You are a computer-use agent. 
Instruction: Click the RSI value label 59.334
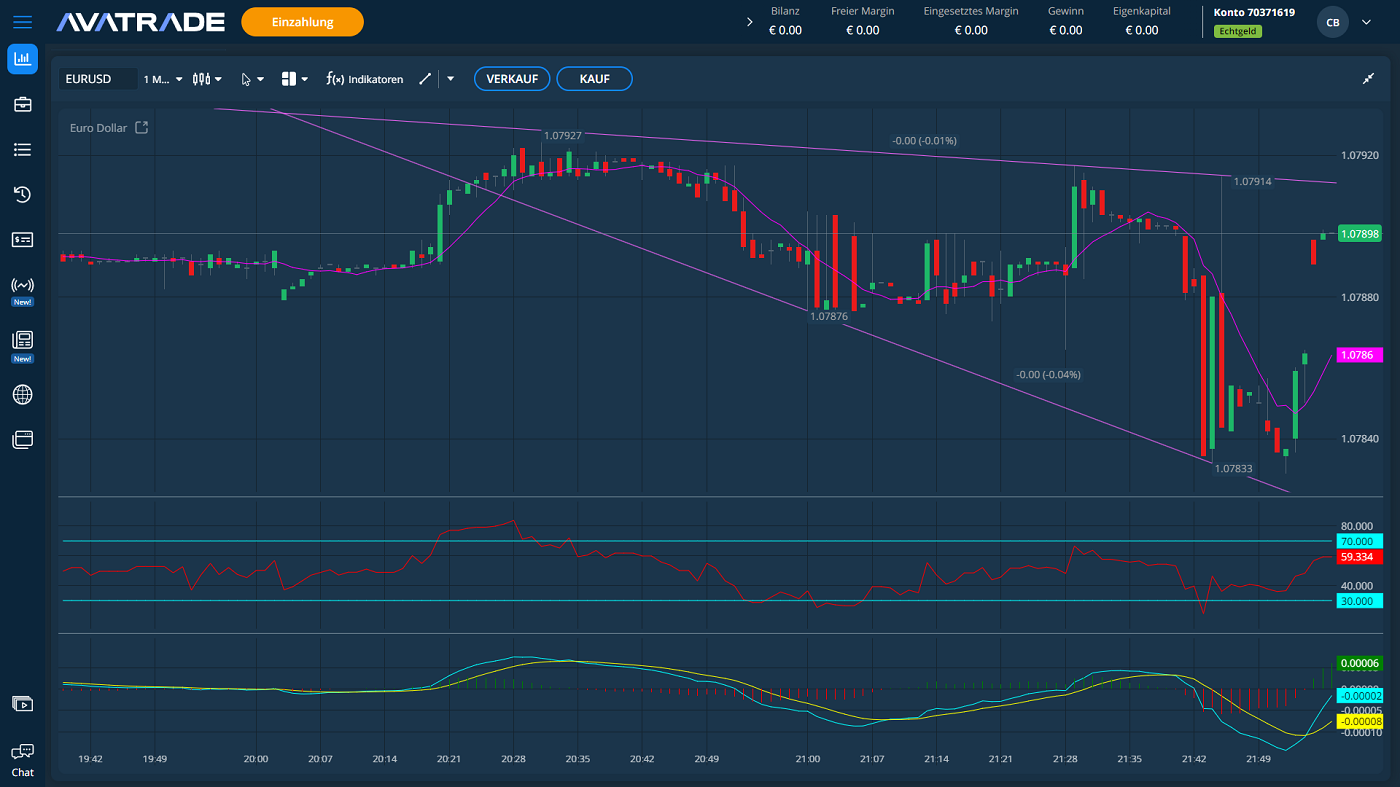coord(1359,557)
